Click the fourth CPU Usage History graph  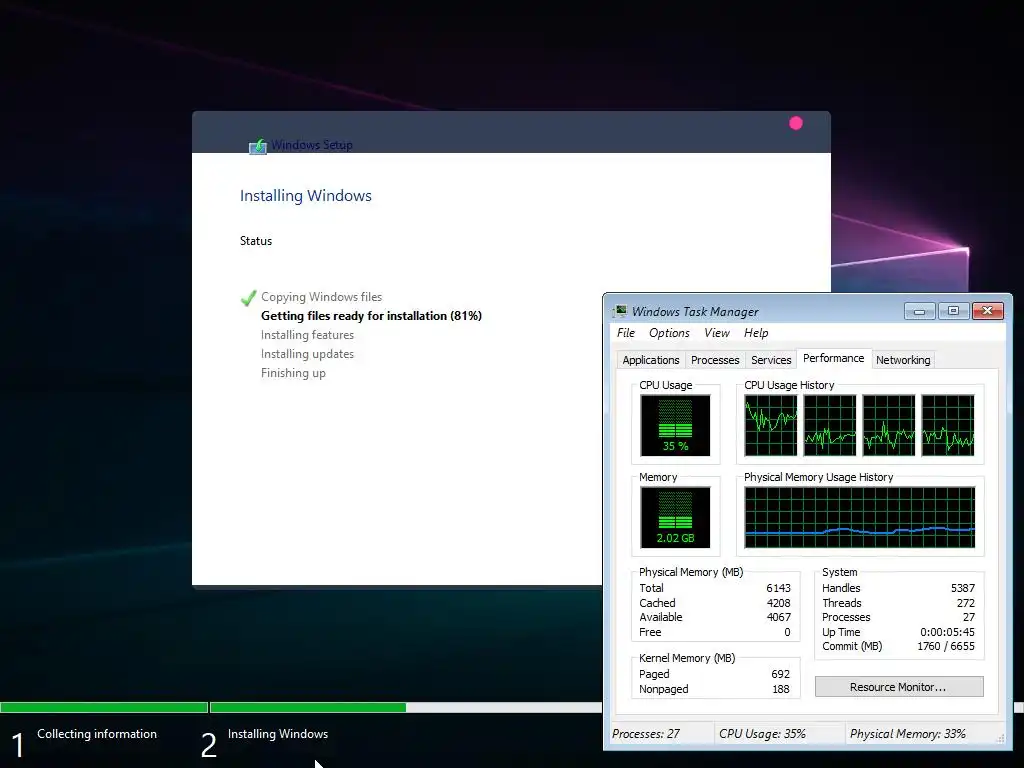(948, 425)
